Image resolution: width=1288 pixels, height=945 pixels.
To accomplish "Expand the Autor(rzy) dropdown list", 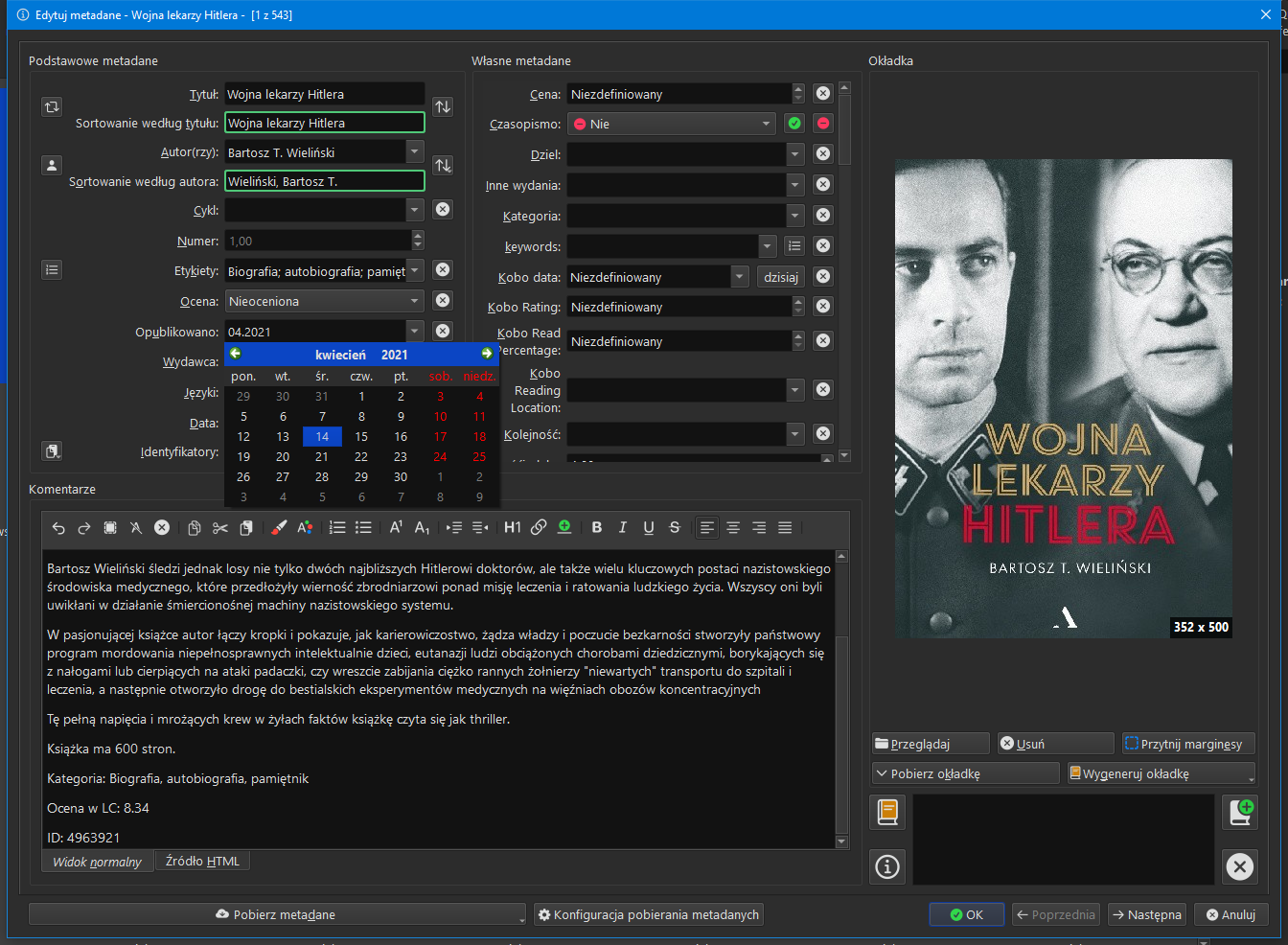I will click(414, 152).
